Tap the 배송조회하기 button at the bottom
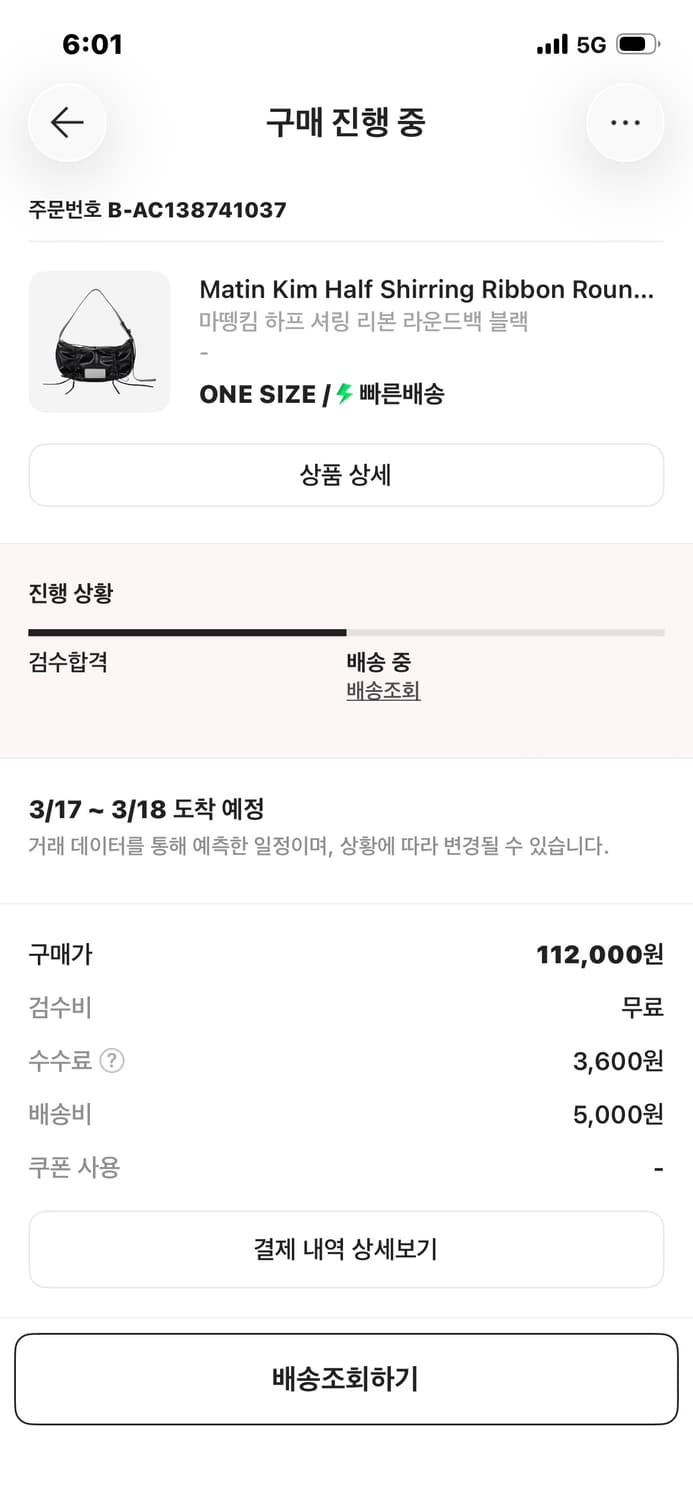The height and width of the screenshot is (1500, 693). (346, 1378)
